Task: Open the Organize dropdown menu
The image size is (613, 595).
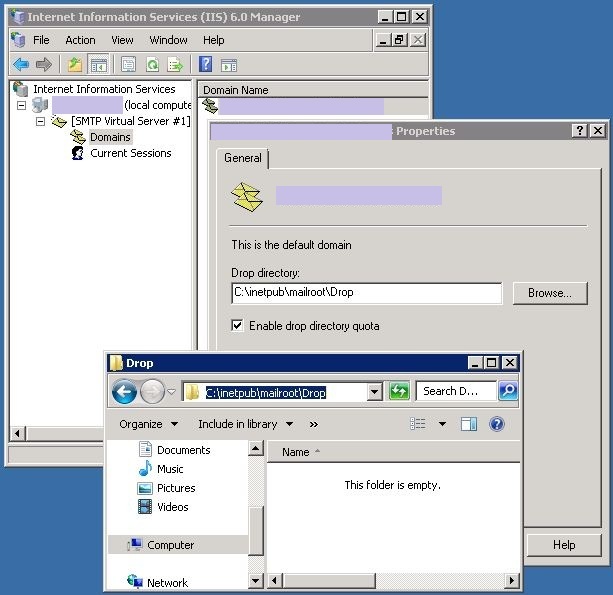Action: click(x=149, y=424)
